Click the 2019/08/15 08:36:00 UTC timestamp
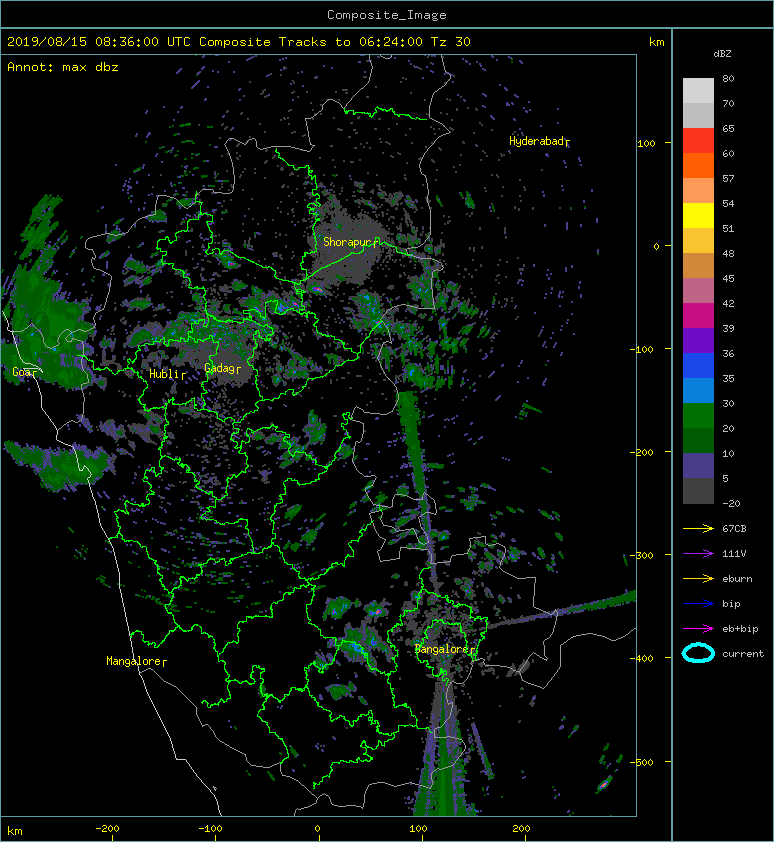This screenshot has width=774, height=842. click(99, 42)
